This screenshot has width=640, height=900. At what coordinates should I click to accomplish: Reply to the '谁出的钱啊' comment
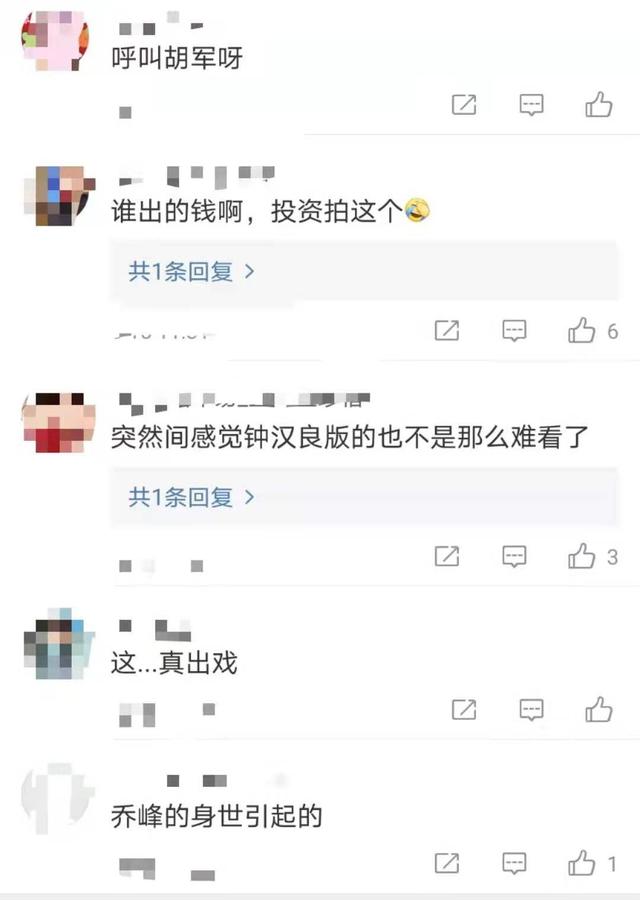(514, 331)
